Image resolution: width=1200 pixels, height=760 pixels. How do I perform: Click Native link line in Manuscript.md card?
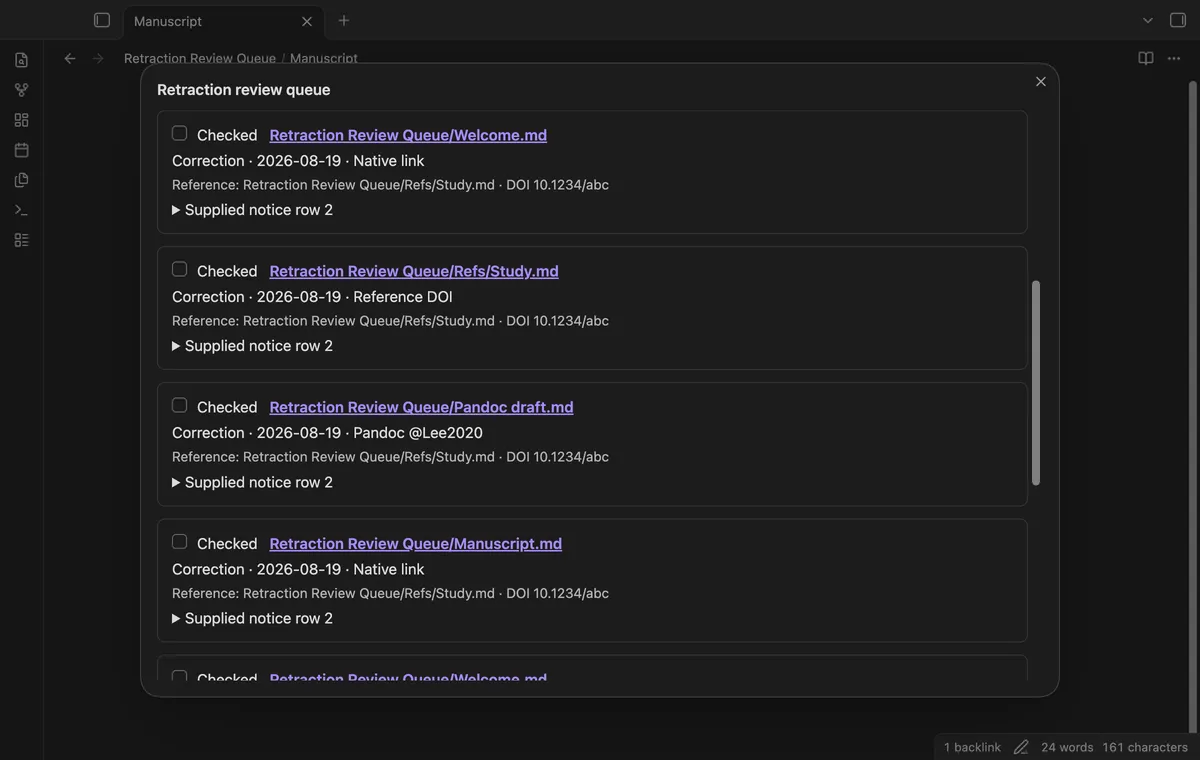[x=298, y=569]
